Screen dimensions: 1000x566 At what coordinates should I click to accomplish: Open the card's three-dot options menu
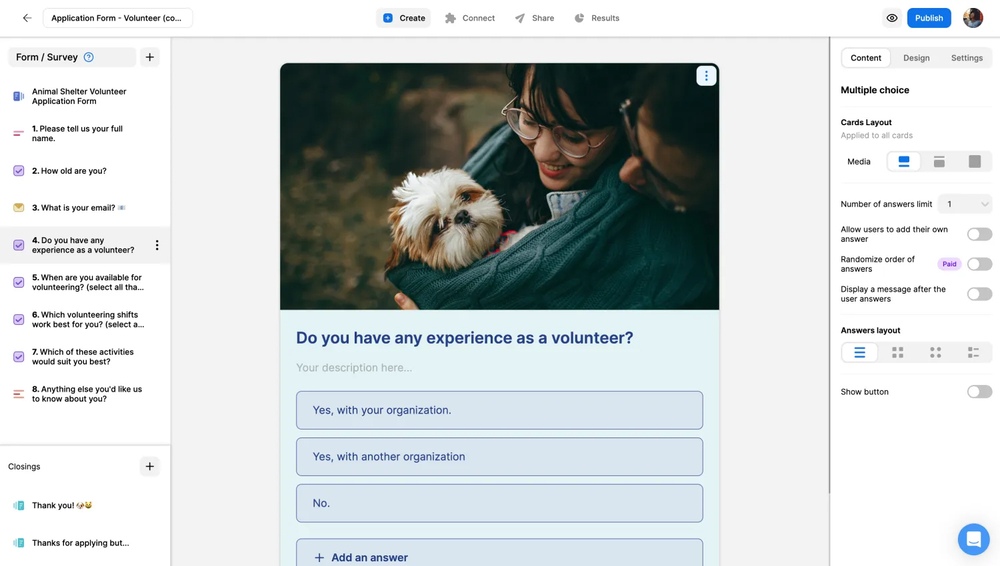(x=706, y=76)
